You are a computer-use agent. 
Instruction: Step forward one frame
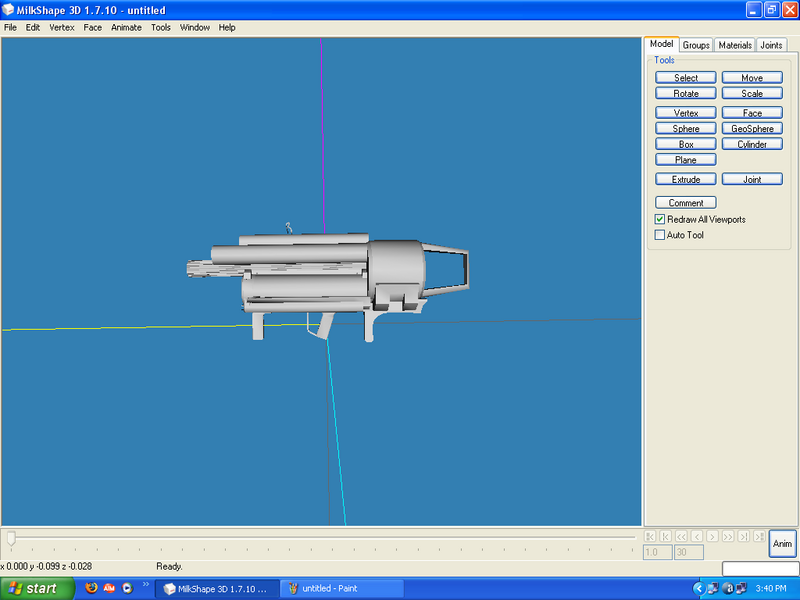pyautogui.click(x=712, y=536)
